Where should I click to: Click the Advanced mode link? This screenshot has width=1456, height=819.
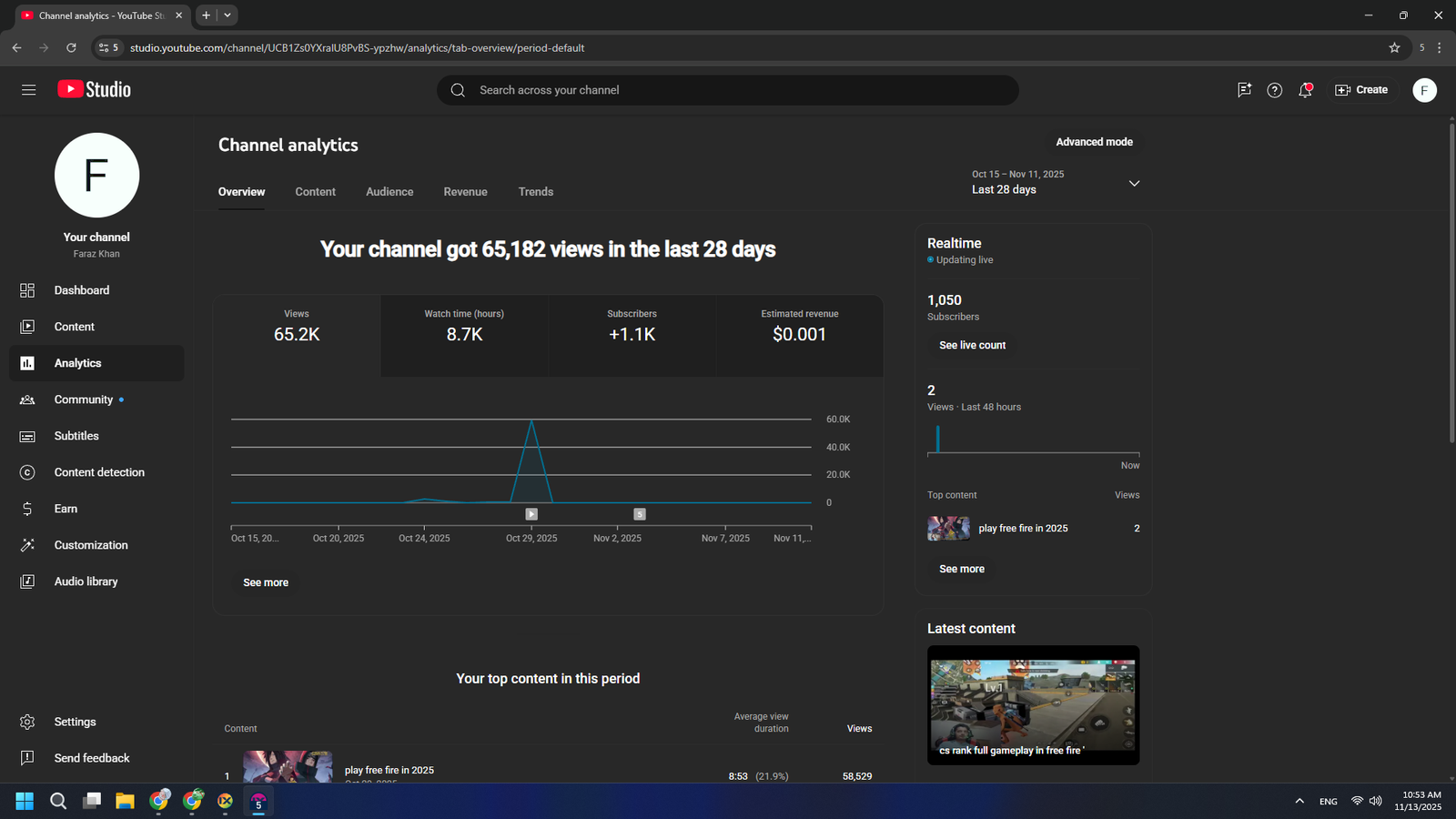(x=1094, y=142)
